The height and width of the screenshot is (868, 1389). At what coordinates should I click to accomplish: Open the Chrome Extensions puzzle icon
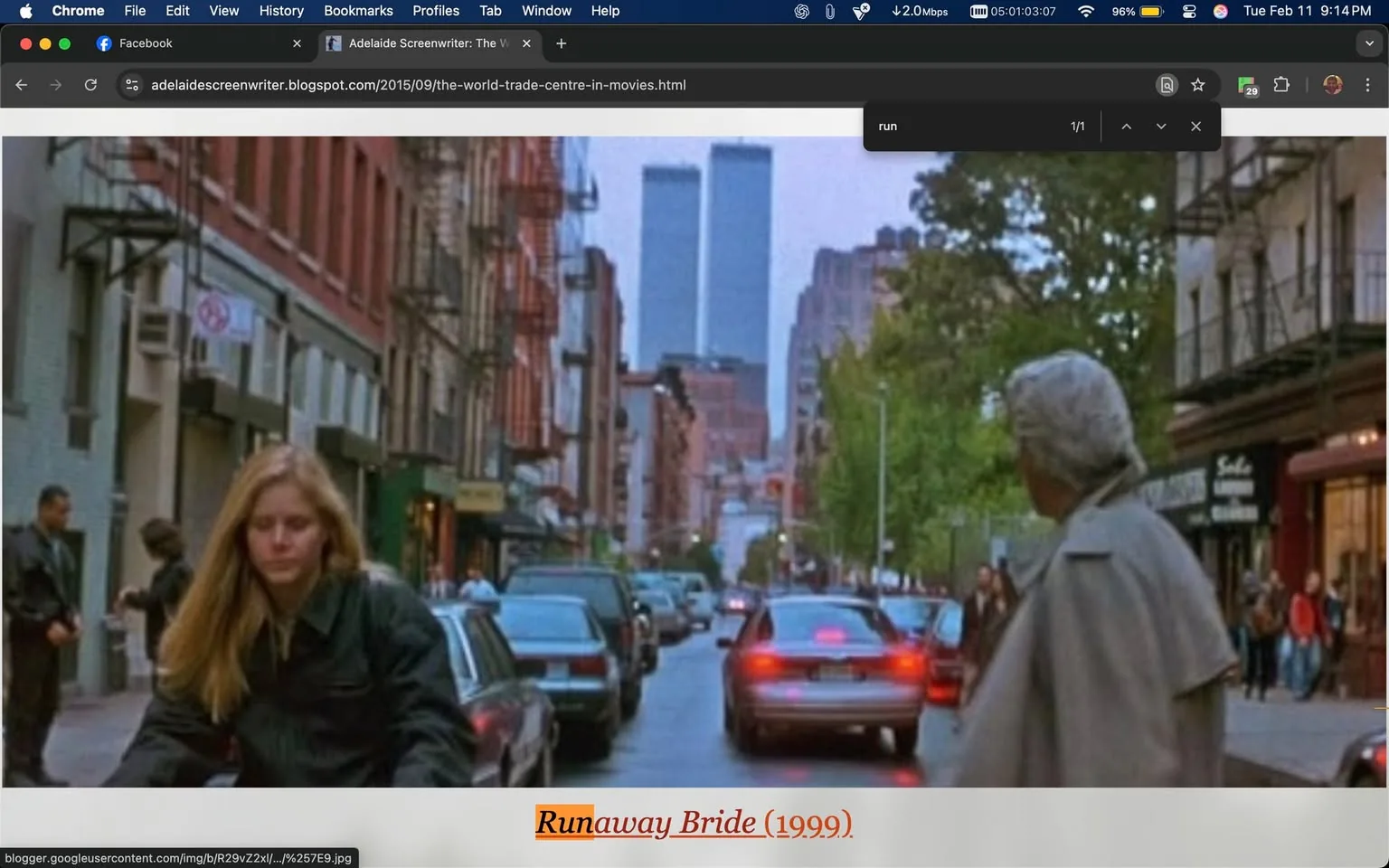(x=1281, y=84)
